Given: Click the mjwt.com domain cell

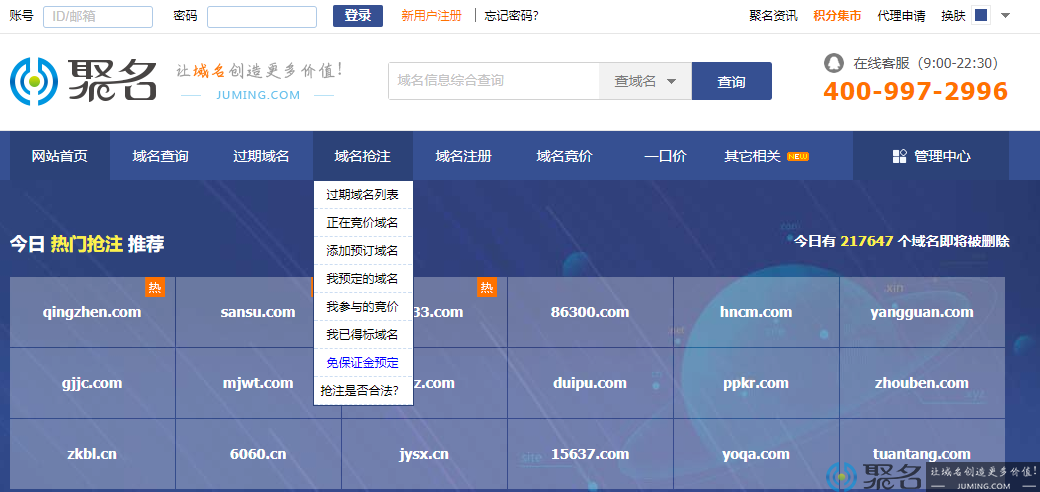Looking at the screenshot, I should pyautogui.click(x=258, y=383).
